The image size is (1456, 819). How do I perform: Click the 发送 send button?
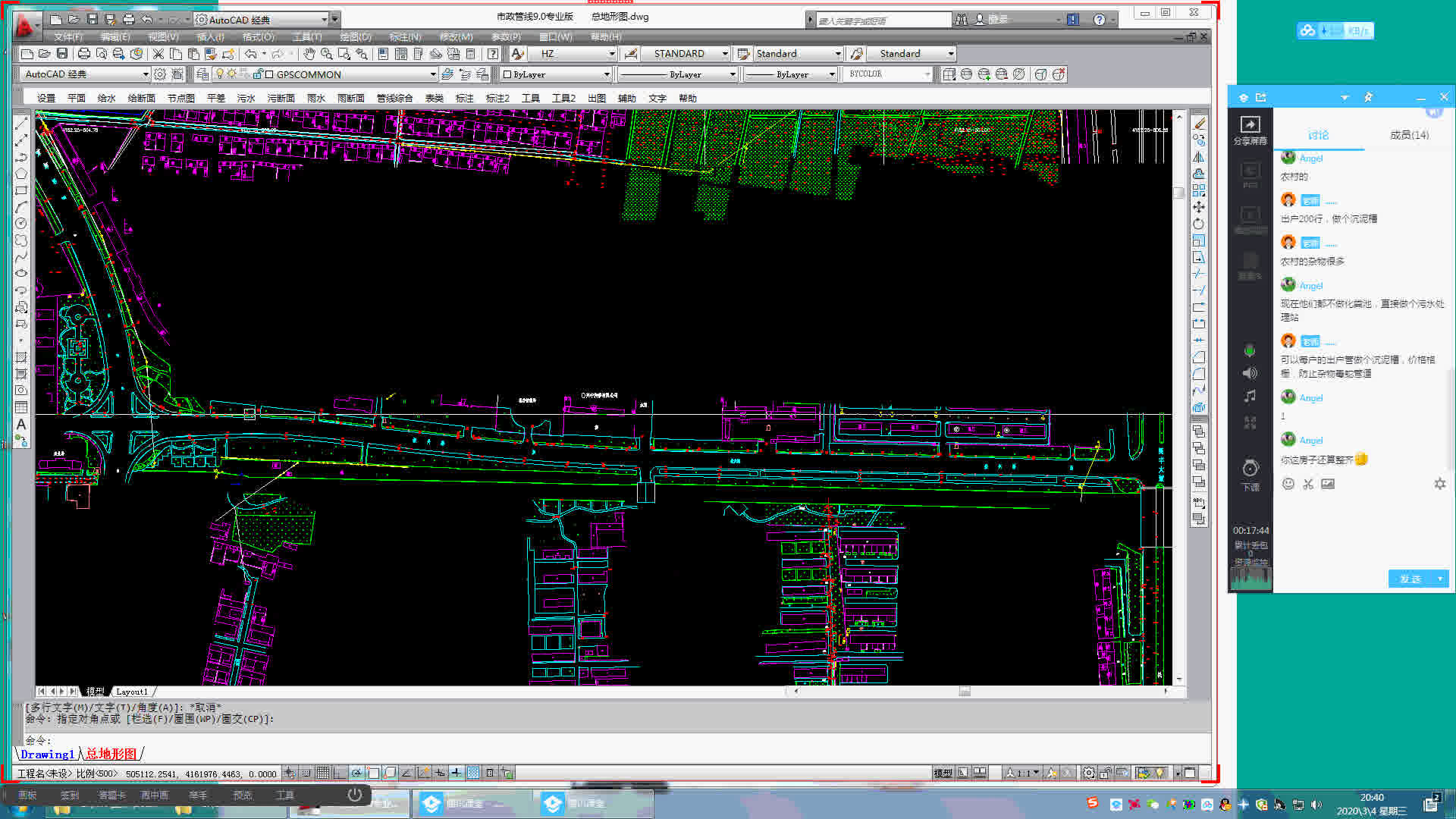pyautogui.click(x=1410, y=579)
